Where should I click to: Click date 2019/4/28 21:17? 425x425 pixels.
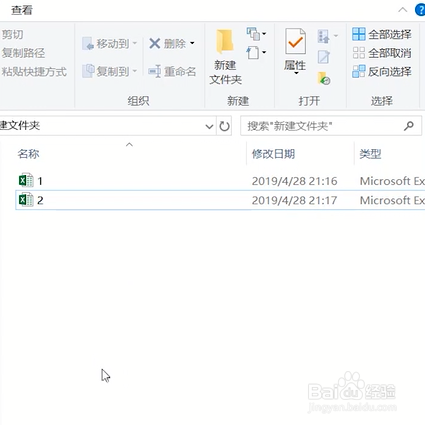[x=295, y=200]
